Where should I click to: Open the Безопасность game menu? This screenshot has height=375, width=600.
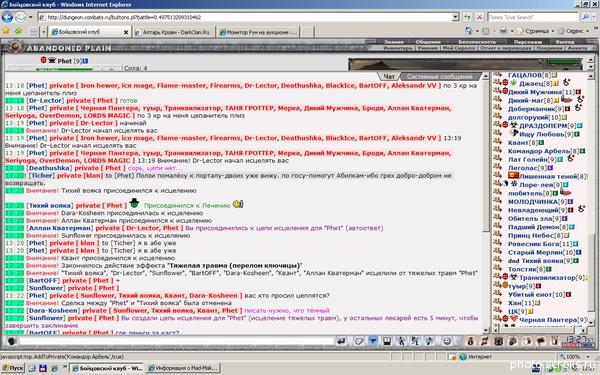[477, 42]
